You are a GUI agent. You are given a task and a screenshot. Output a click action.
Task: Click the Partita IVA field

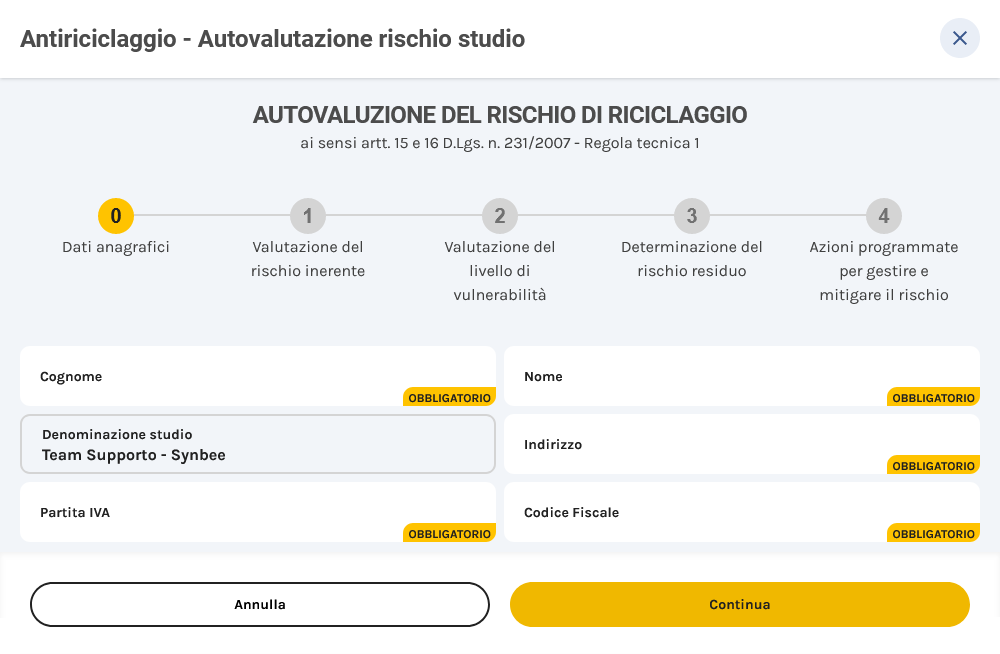258,512
